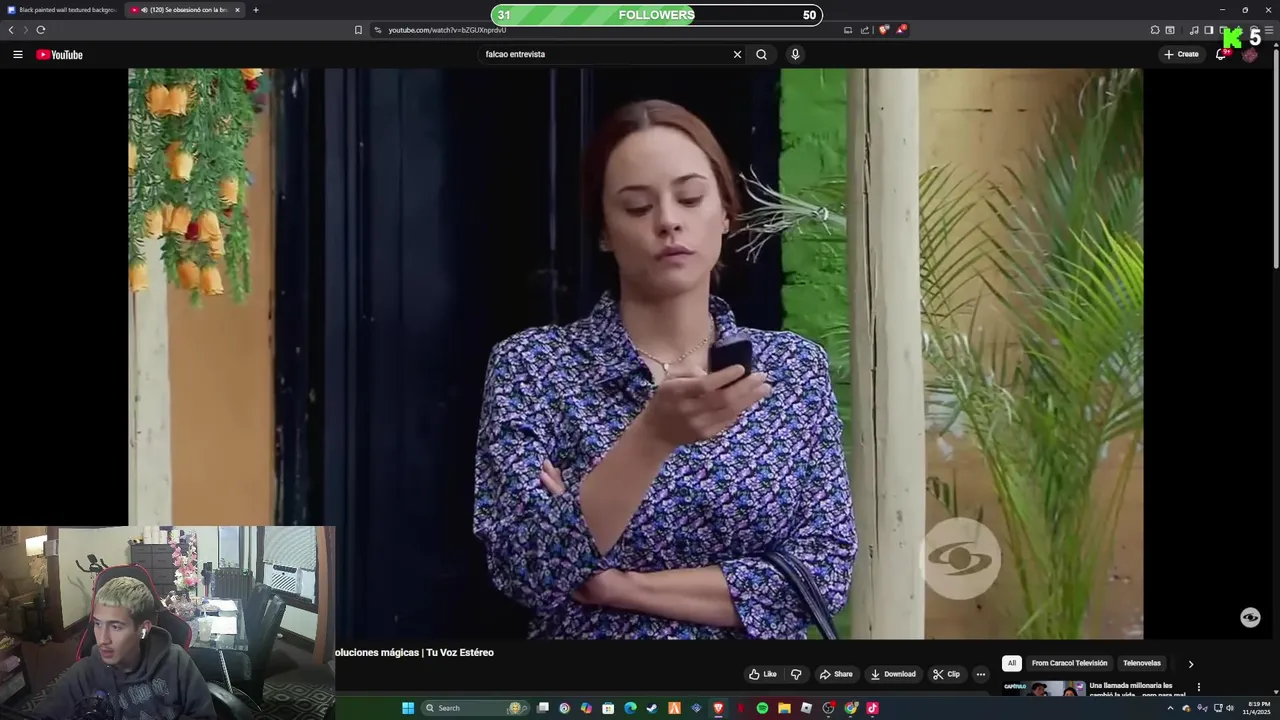Open Windows Start menu
The width and height of the screenshot is (1280, 720).
408,708
